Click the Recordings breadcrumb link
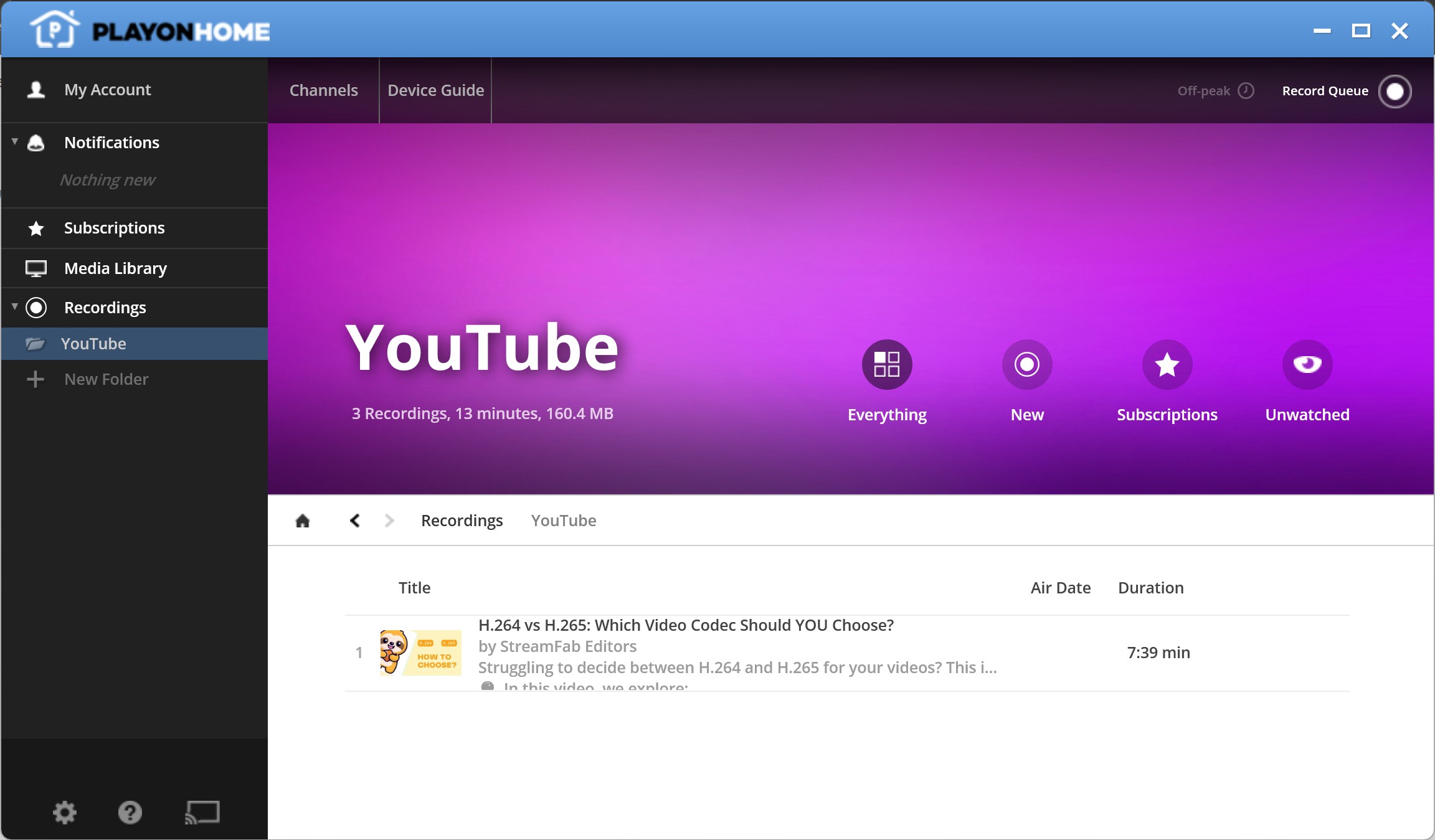 462,521
